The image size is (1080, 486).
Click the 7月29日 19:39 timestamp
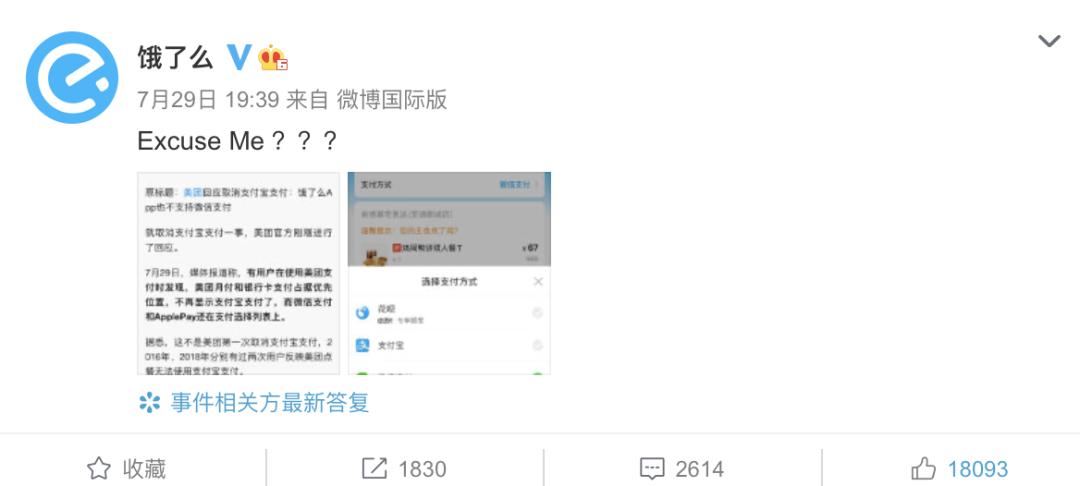208,100
